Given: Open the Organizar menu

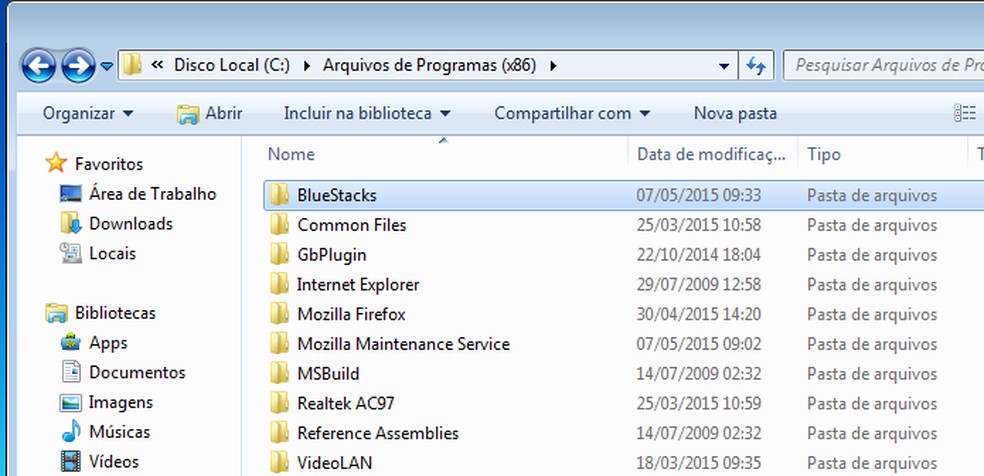Looking at the screenshot, I should [88, 114].
